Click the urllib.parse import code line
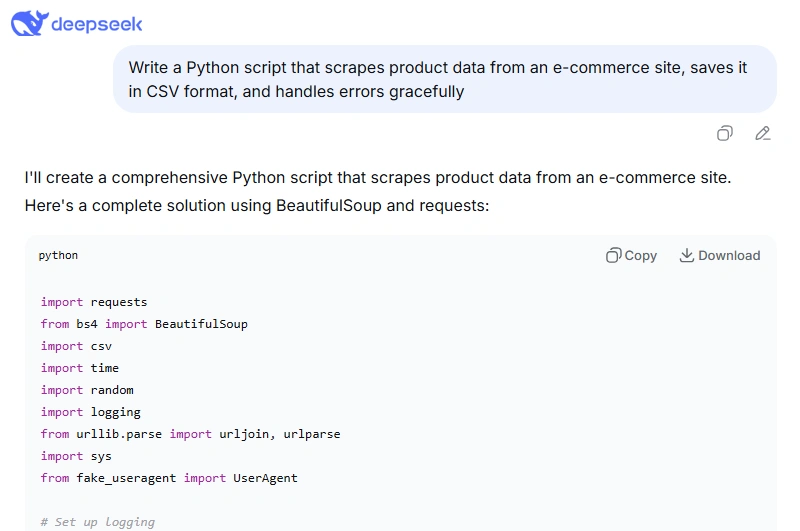This screenshot has width=800, height=531. click(190, 434)
